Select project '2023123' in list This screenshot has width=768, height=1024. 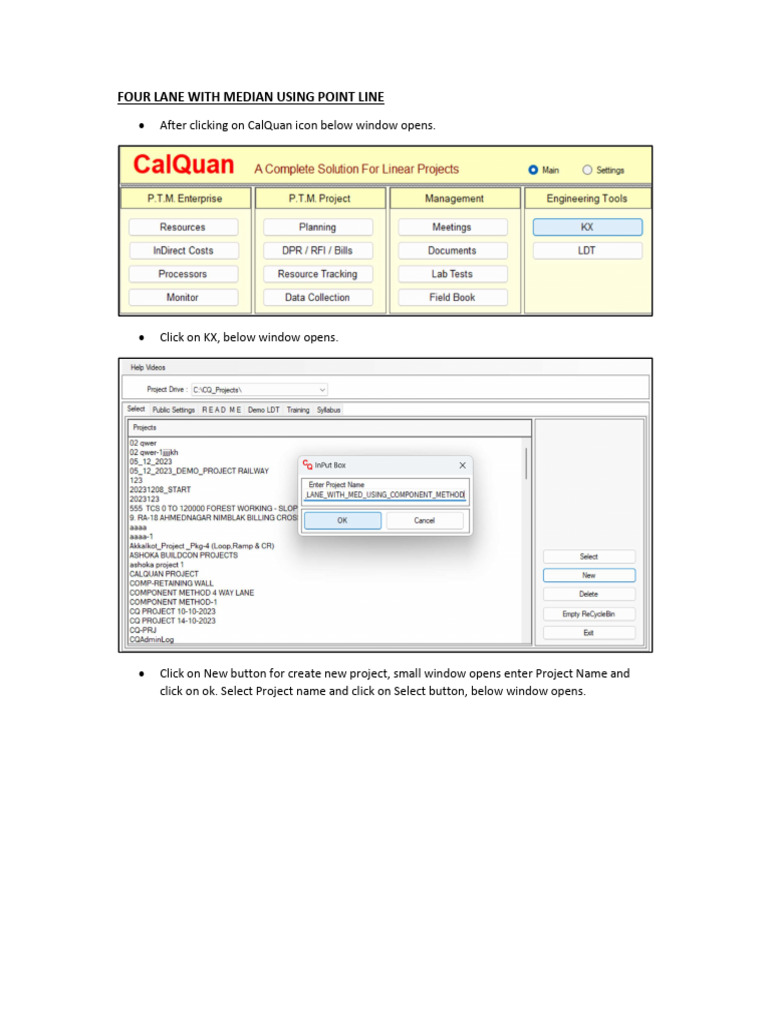tap(144, 499)
